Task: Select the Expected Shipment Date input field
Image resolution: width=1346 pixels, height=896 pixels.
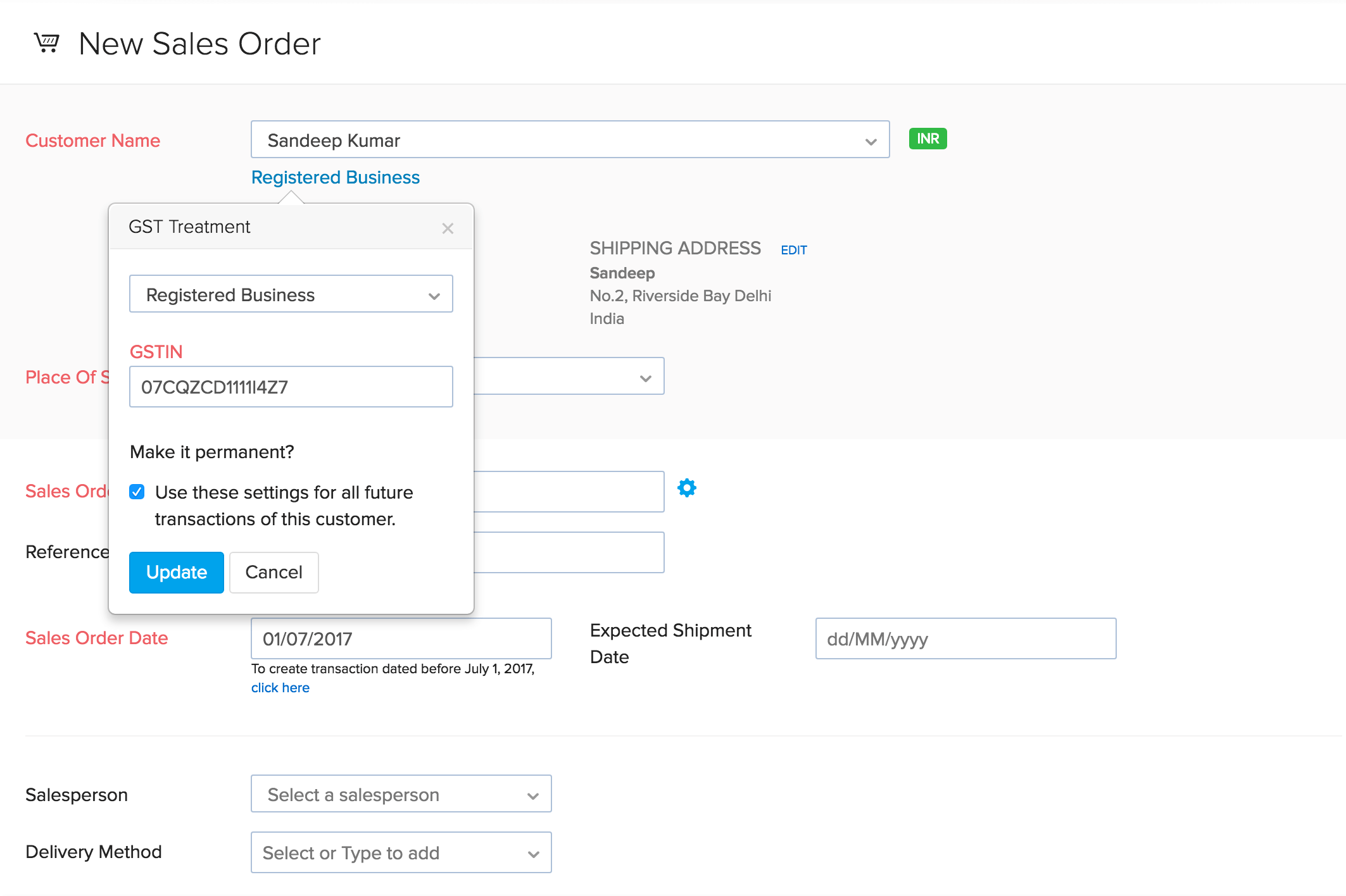Action: [966, 638]
